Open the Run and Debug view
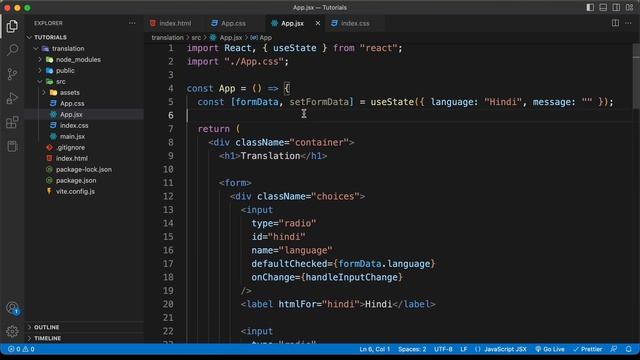640x360 pixels. pyautogui.click(x=12, y=98)
